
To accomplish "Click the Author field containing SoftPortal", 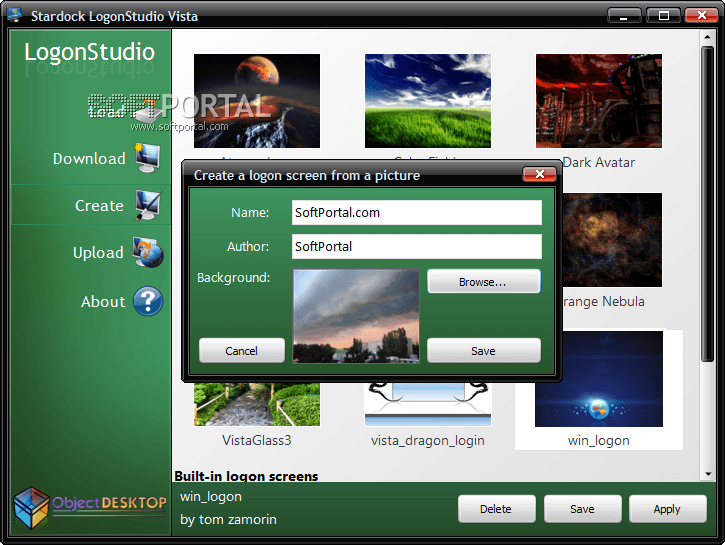I will (x=417, y=246).
